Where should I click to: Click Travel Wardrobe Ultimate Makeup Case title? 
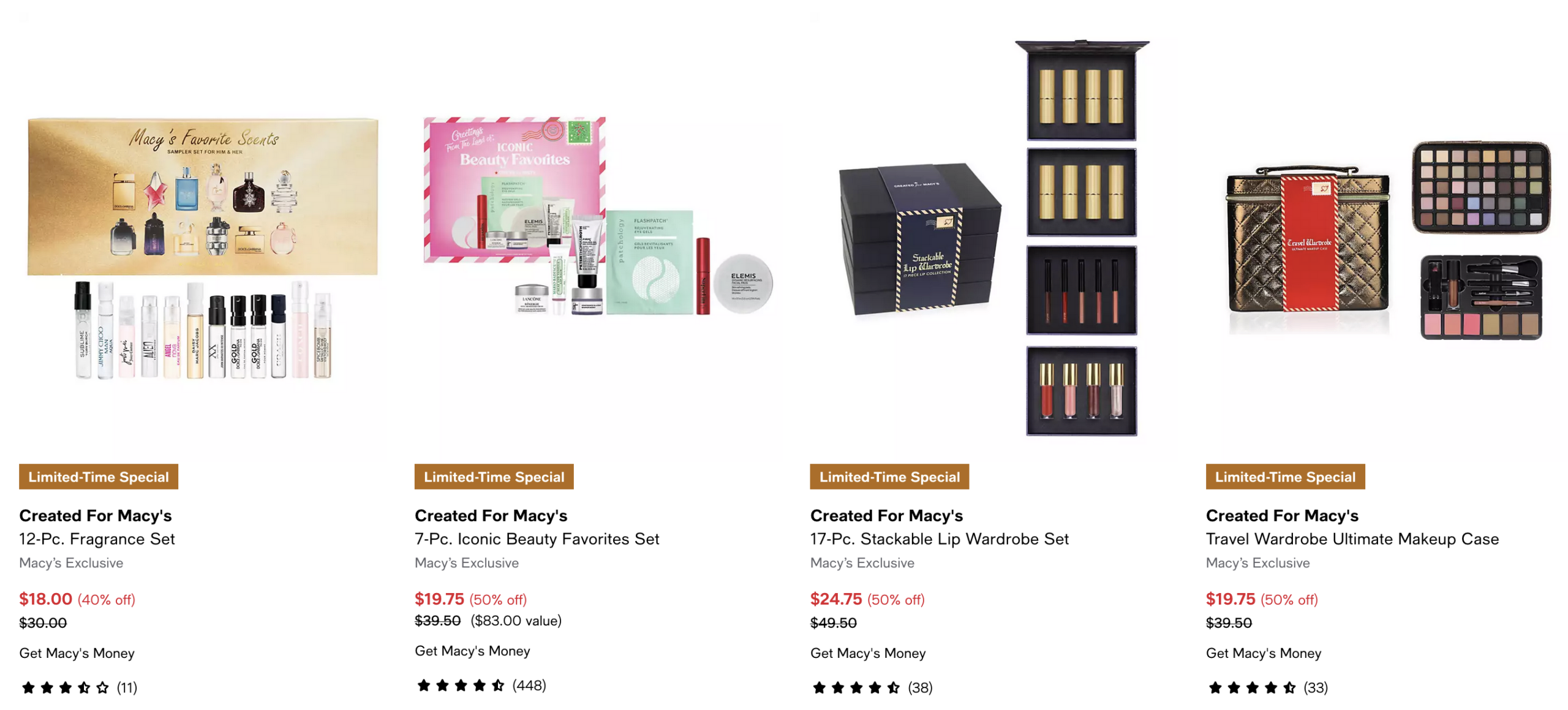pyautogui.click(x=1352, y=538)
